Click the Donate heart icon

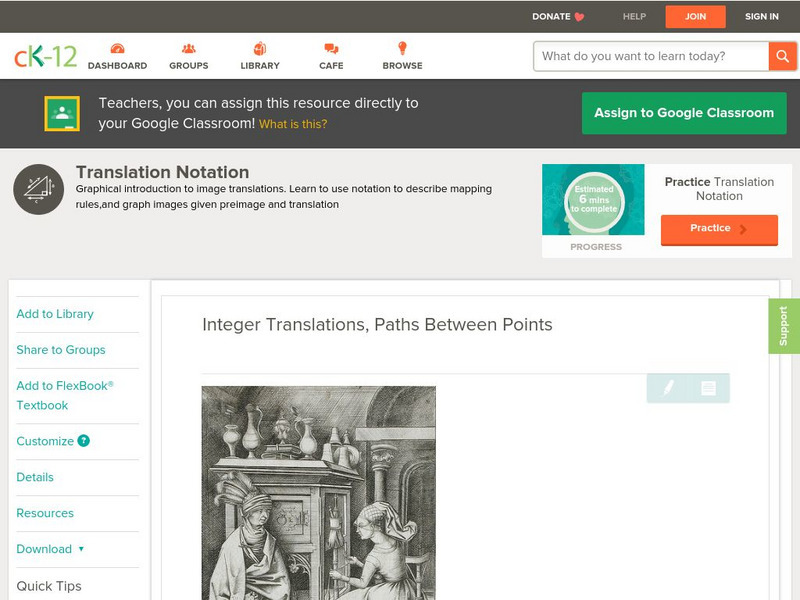tap(579, 17)
